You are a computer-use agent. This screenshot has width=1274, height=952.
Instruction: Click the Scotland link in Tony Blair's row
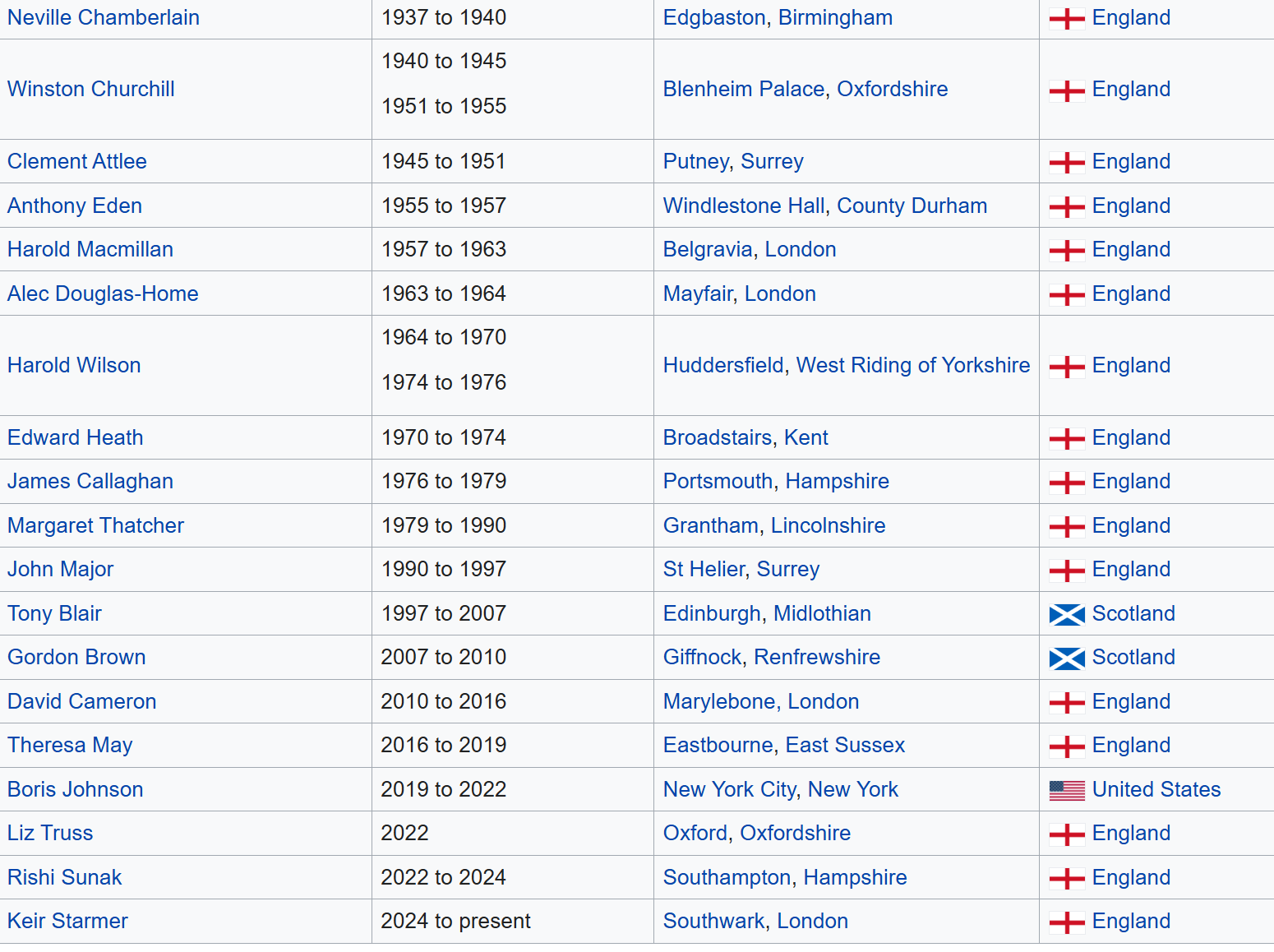pos(1133,614)
